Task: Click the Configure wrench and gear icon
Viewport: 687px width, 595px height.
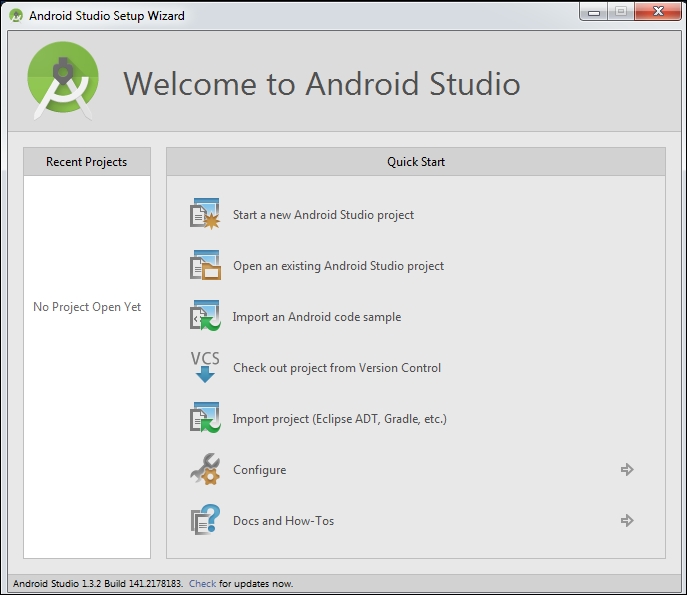Action: click(x=205, y=469)
